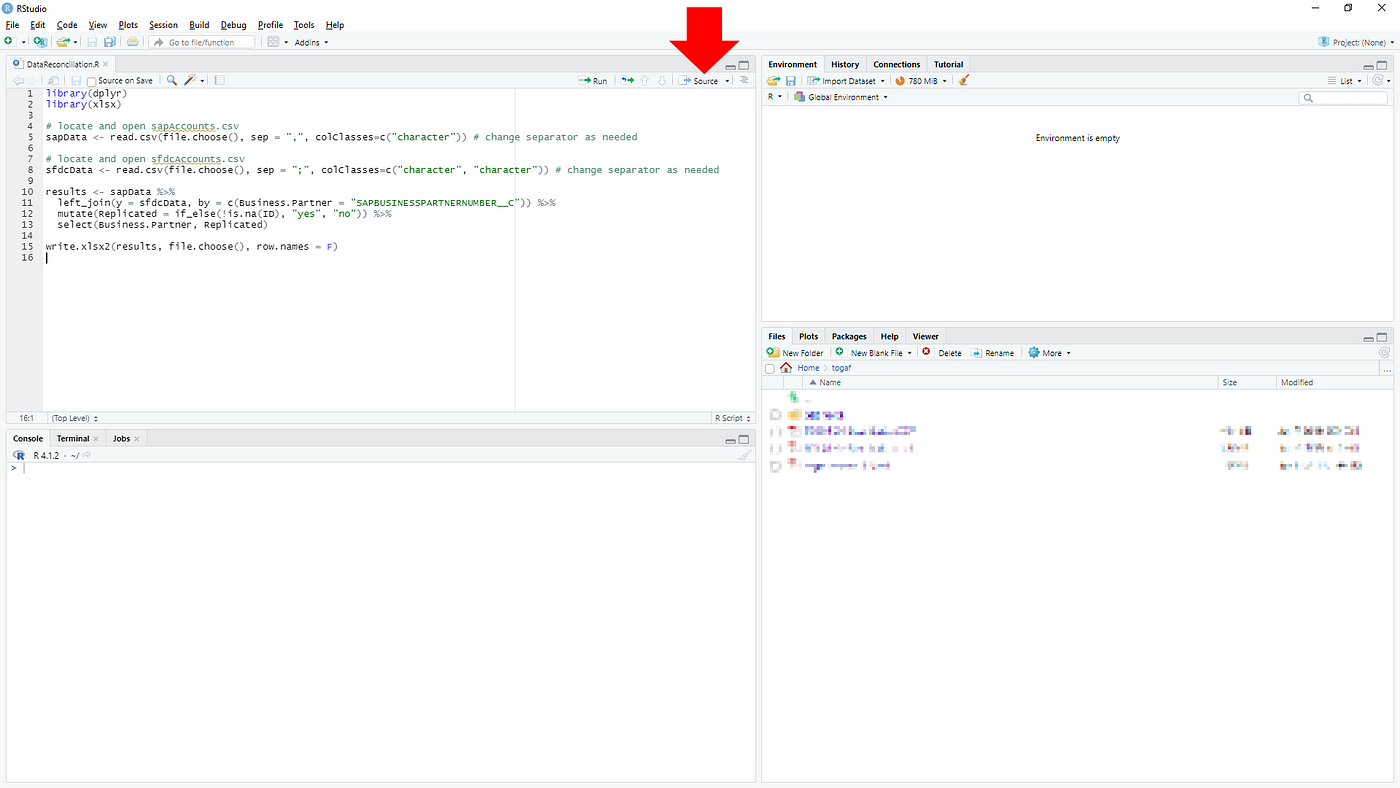Switch to the Packages tab
The image size is (1400, 788).
coord(849,337)
